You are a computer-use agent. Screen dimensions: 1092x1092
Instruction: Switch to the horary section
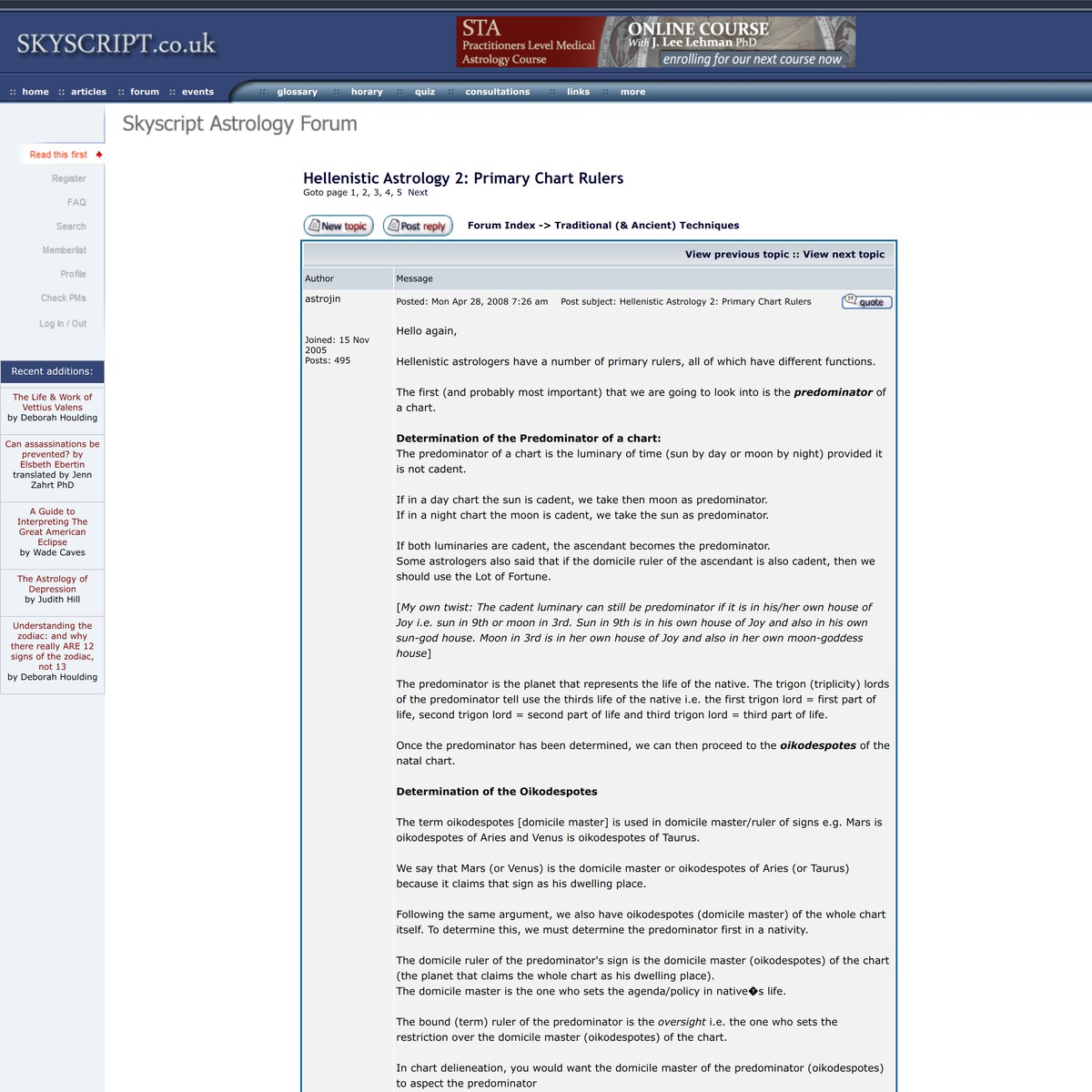tap(366, 91)
